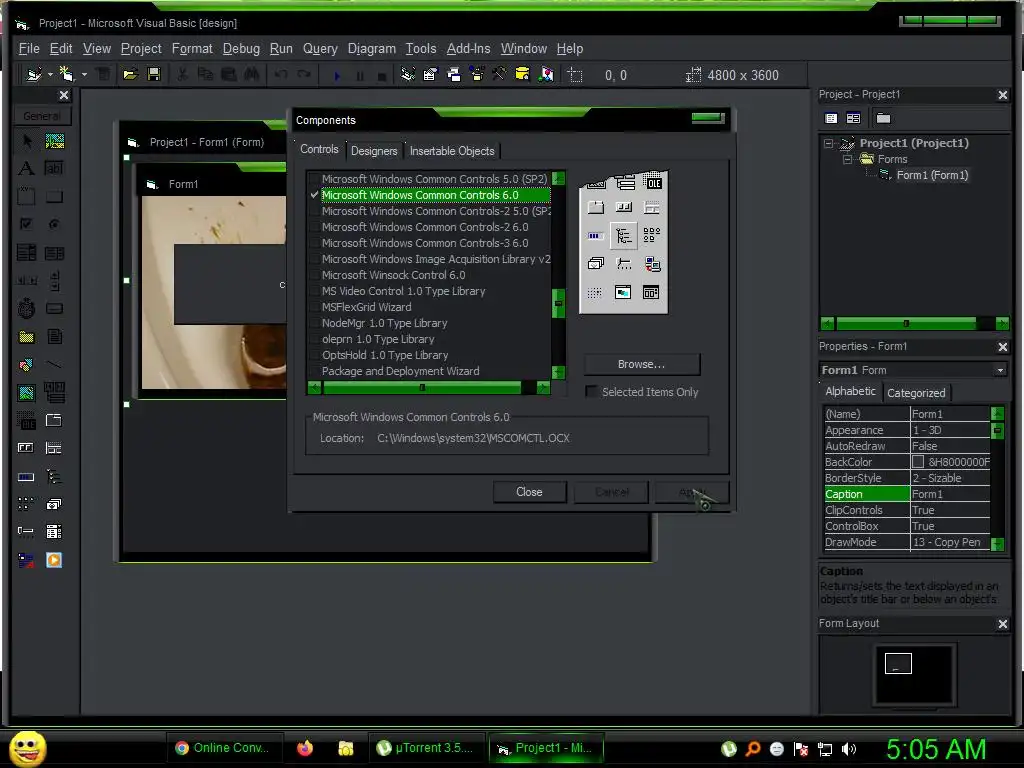
Task: Click the Project Explorer toolbar icon
Action: tap(408, 74)
